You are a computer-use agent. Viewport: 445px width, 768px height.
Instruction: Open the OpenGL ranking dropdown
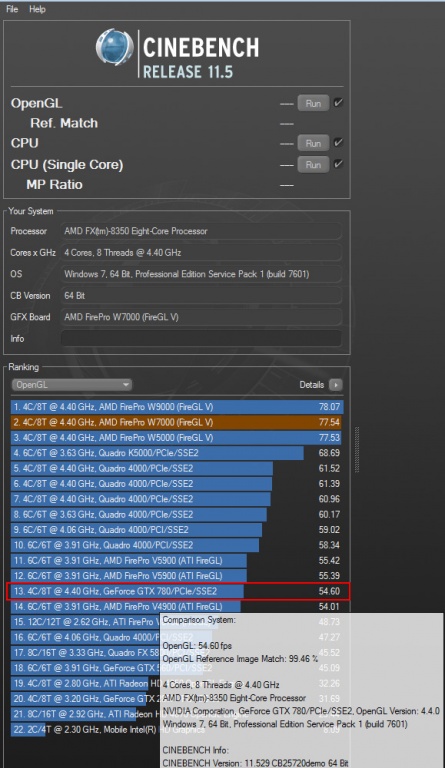[71, 384]
